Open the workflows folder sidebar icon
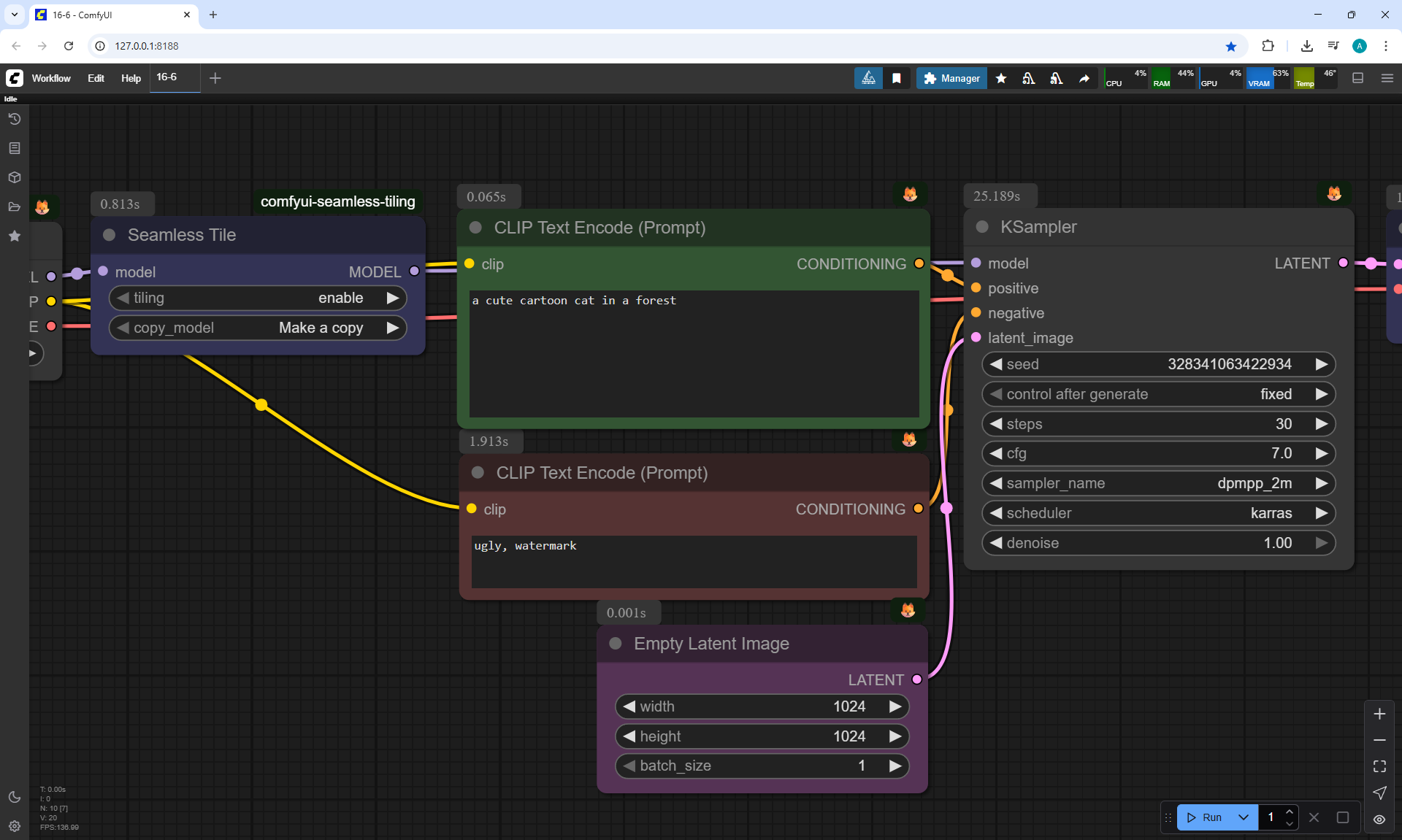Image resolution: width=1402 pixels, height=840 pixels. click(14, 207)
